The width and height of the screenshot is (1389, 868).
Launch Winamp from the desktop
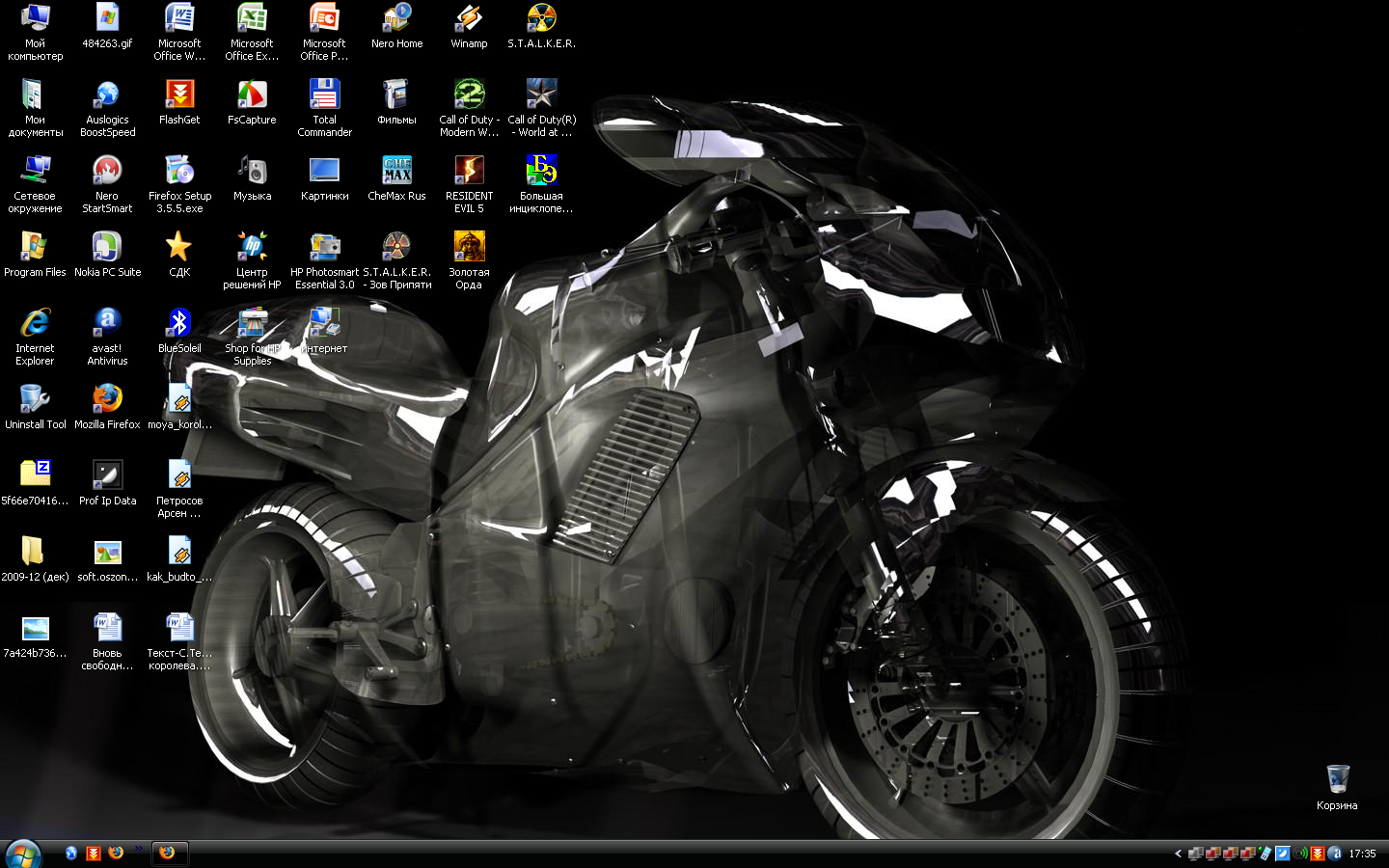pyautogui.click(x=469, y=19)
